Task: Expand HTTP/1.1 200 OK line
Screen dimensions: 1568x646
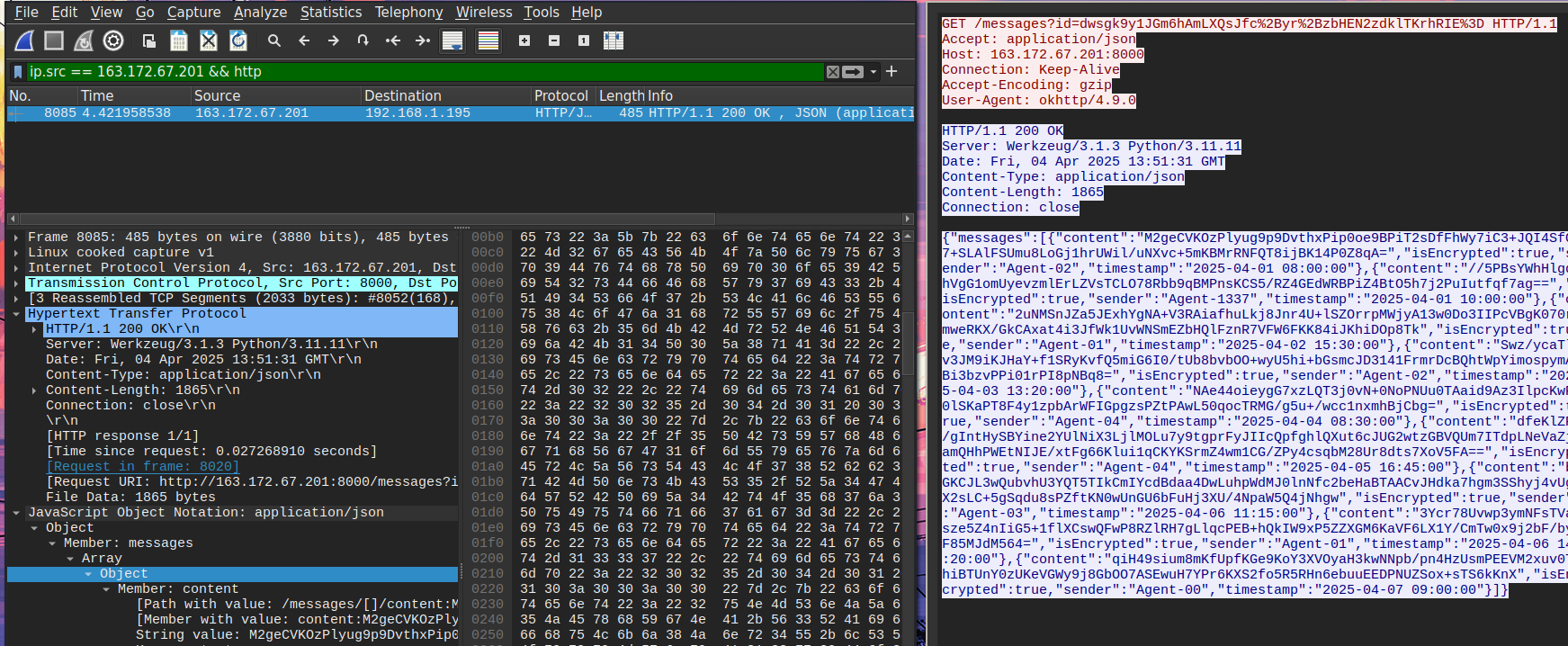Action: point(34,329)
